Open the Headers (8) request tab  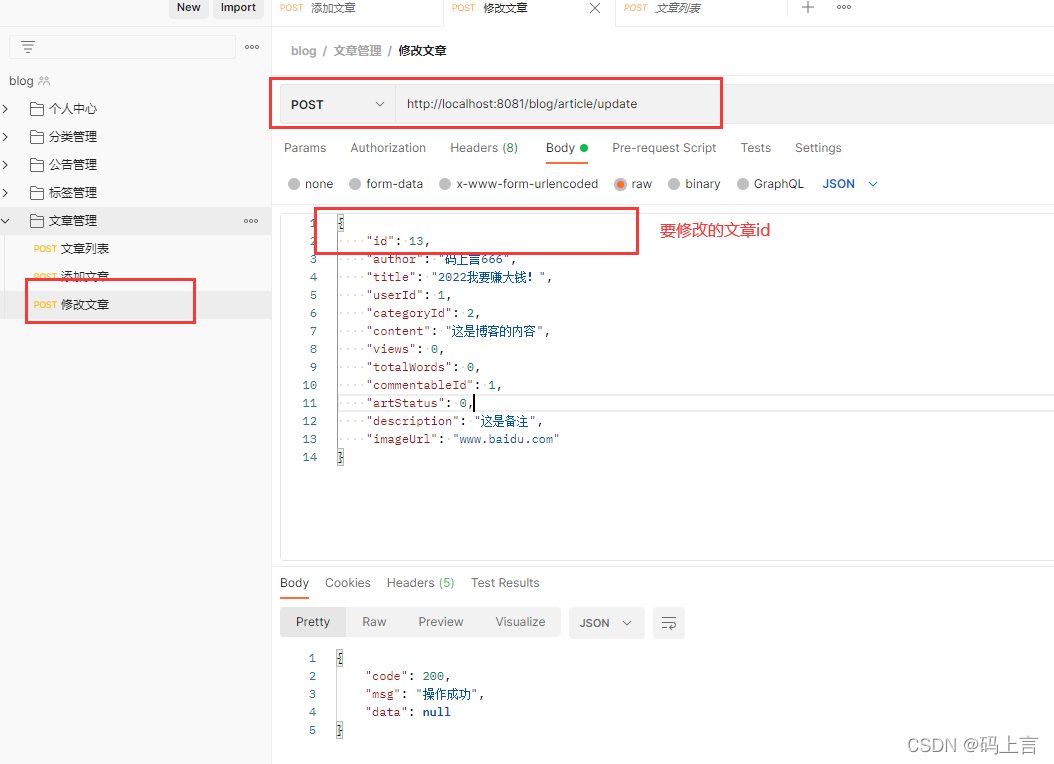(x=484, y=148)
